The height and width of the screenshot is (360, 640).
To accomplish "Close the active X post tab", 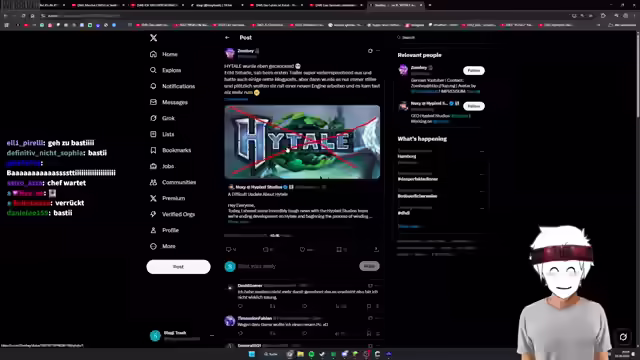I will click(x=421, y=5).
